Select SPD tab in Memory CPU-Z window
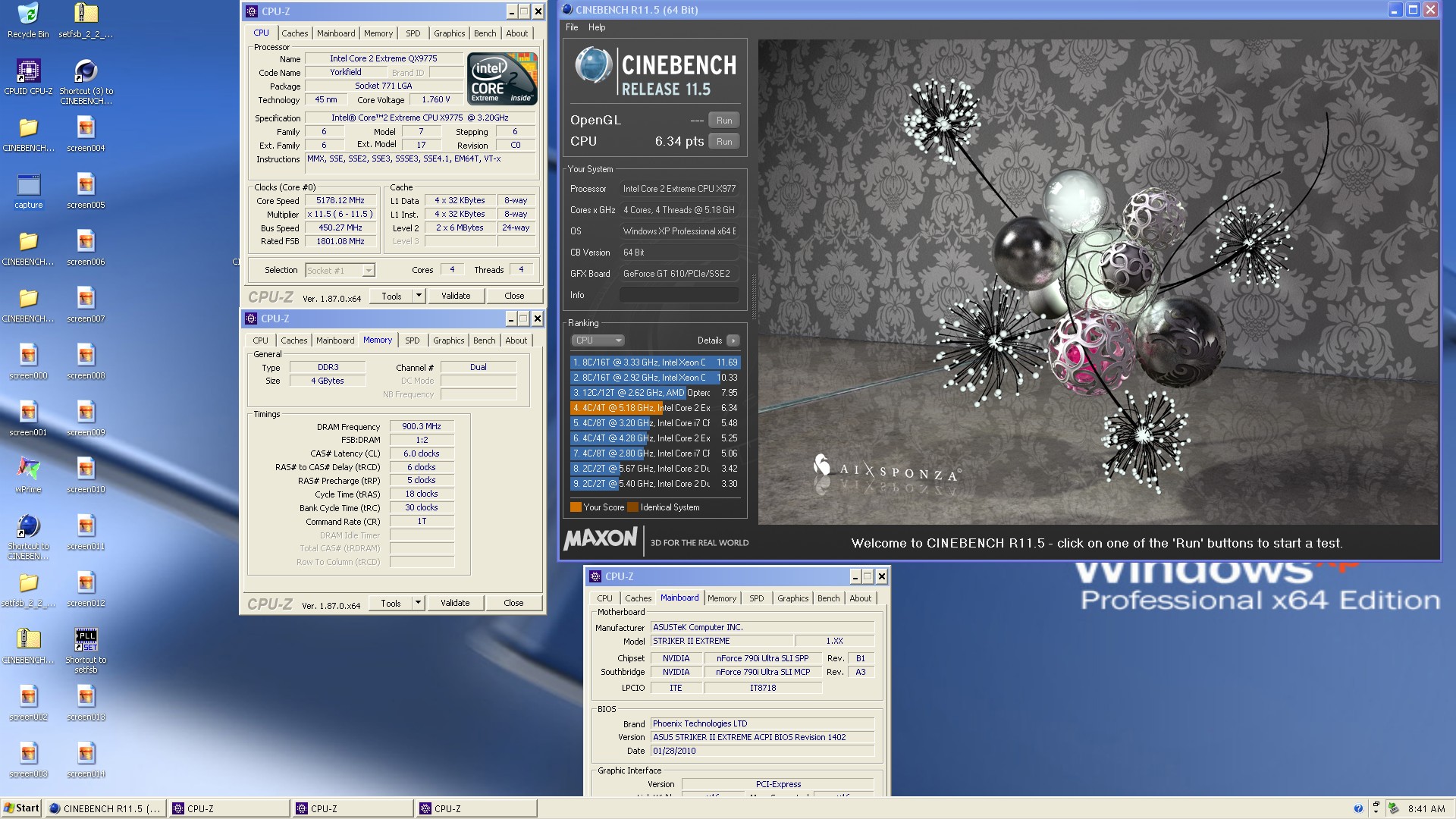This screenshot has height=819, width=1456. (413, 340)
